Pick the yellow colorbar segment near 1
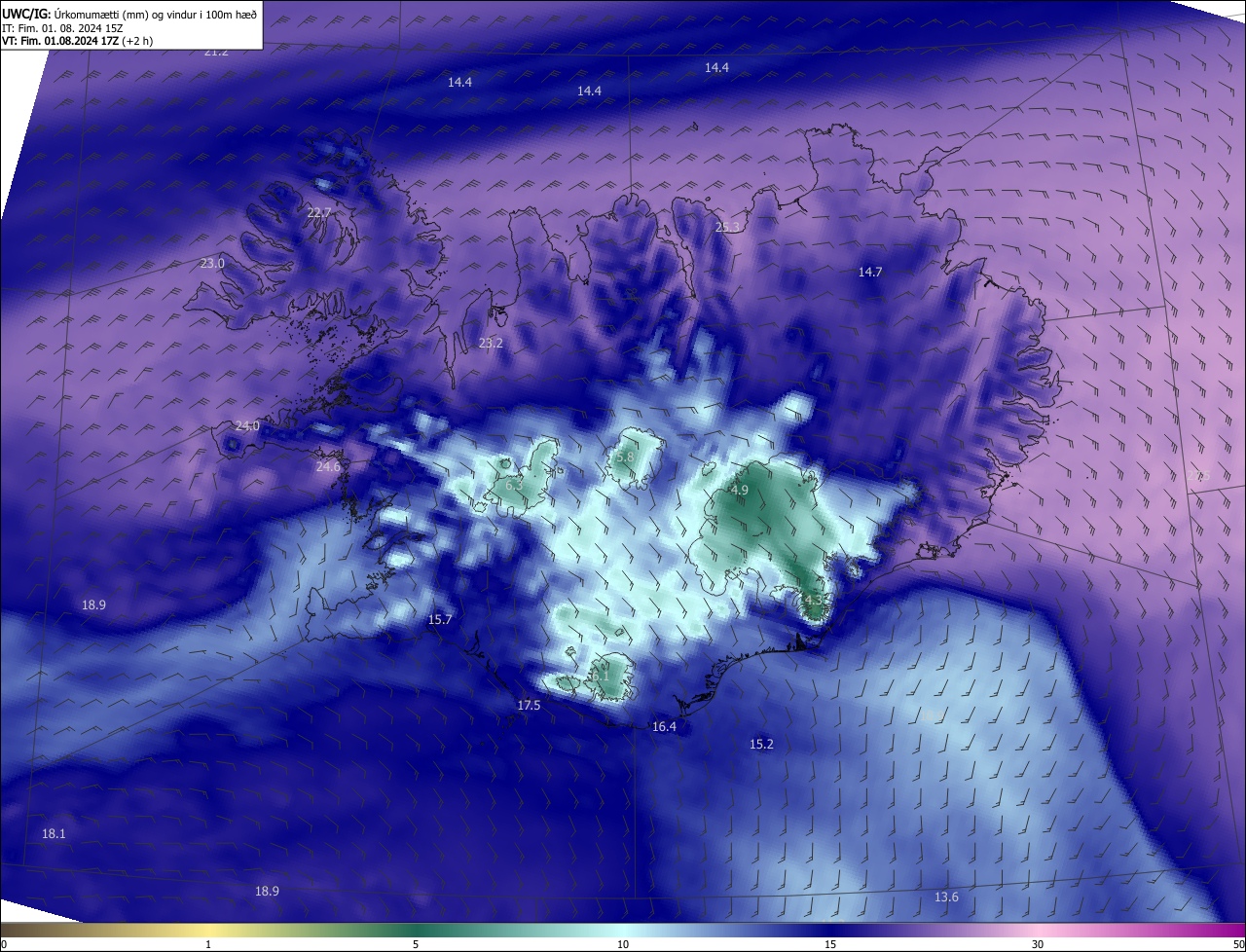The image size is (1246, 952). click(x=208, y=930)
